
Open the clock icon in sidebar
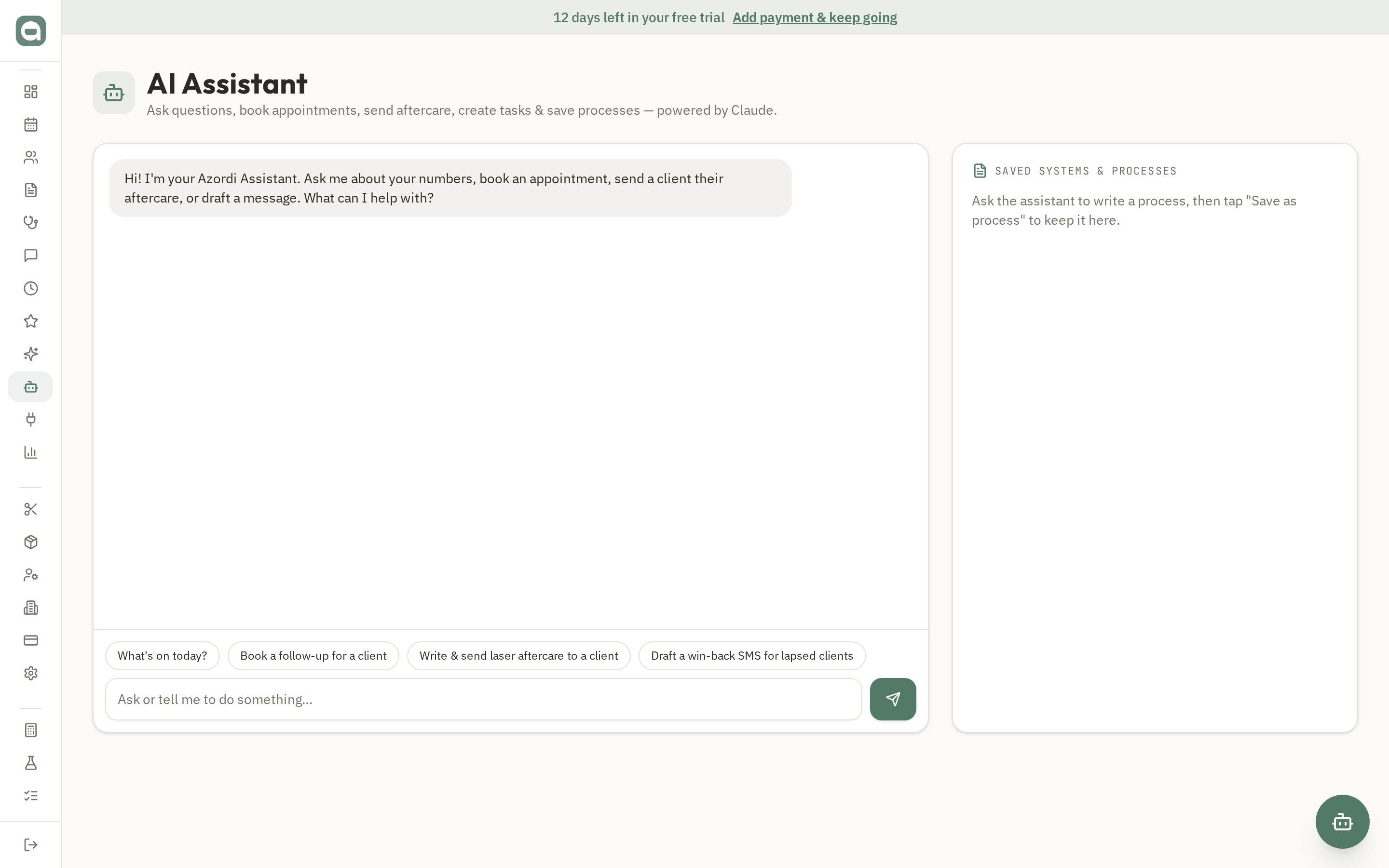30,288
